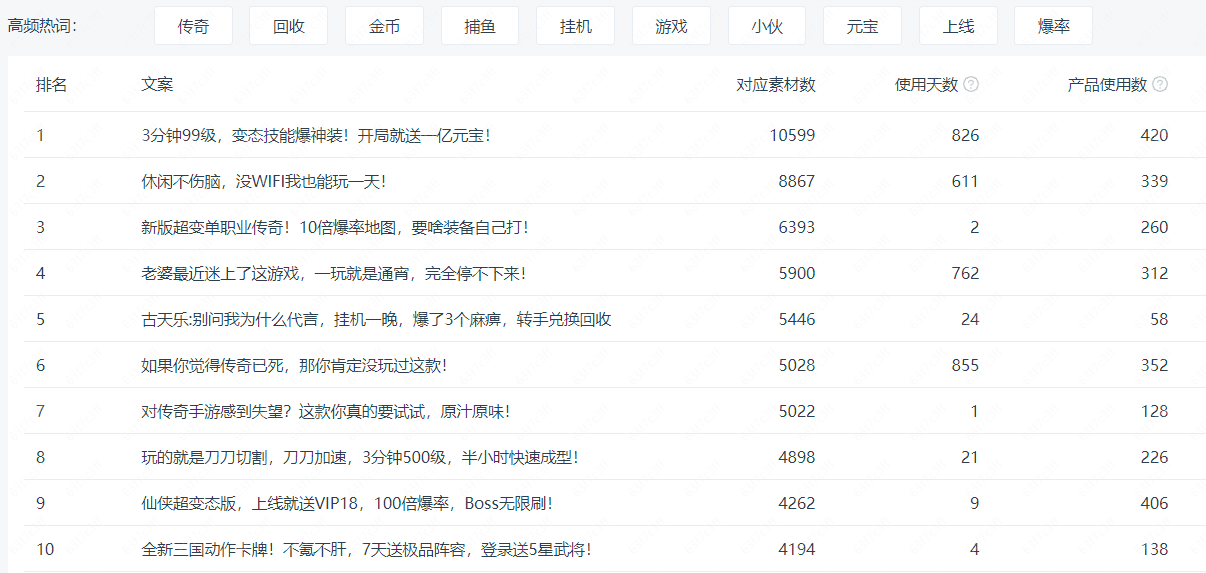Screen dimensions: 1206x573
Task: Select the 回收 hot keyword tag
Action: click(289, 26)
